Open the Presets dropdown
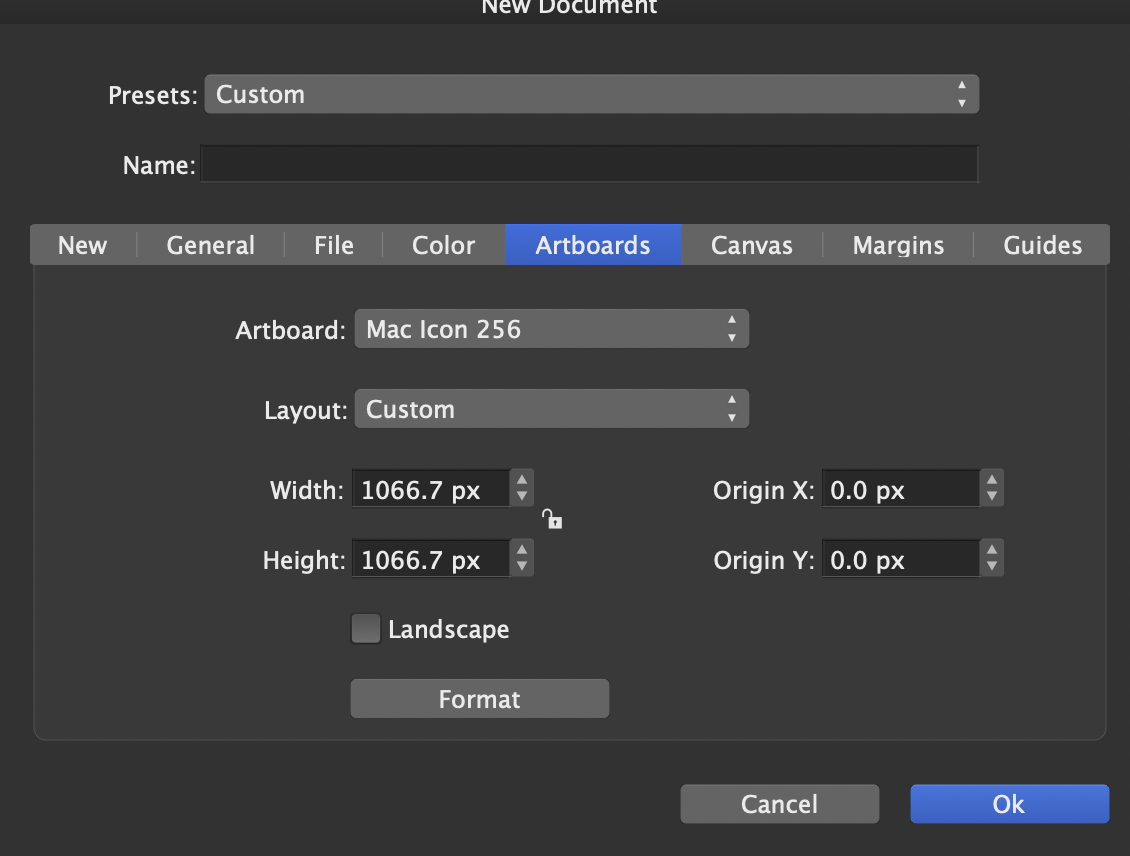1130x856 pixels. tap(591, 95)
